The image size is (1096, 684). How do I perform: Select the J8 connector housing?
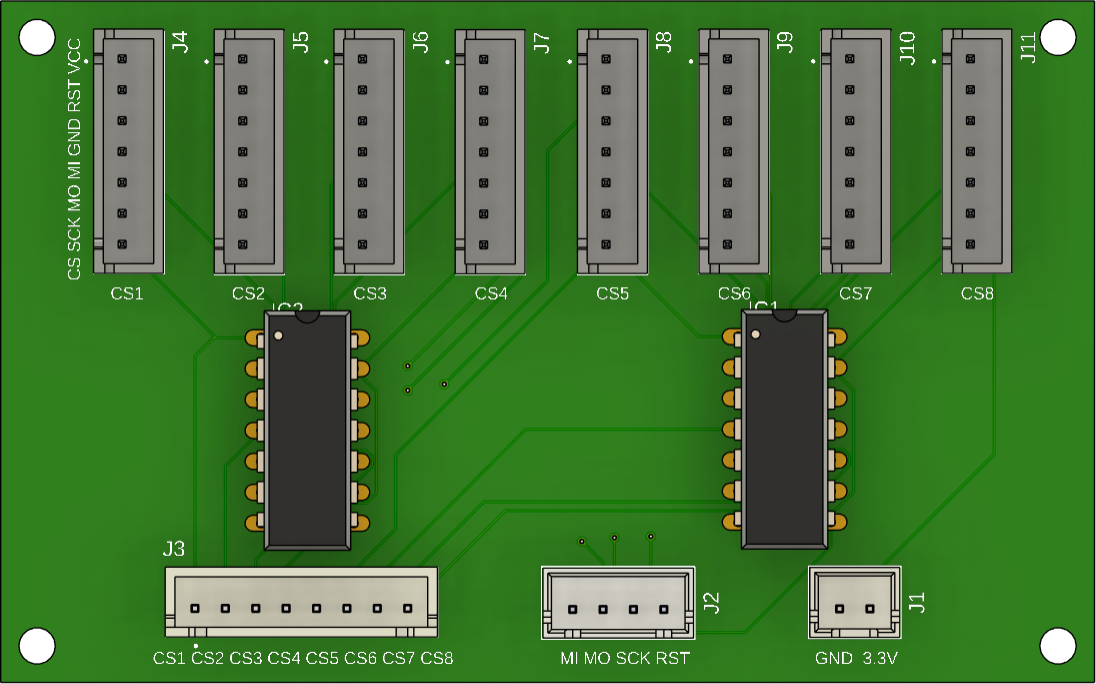click(612, 152)
